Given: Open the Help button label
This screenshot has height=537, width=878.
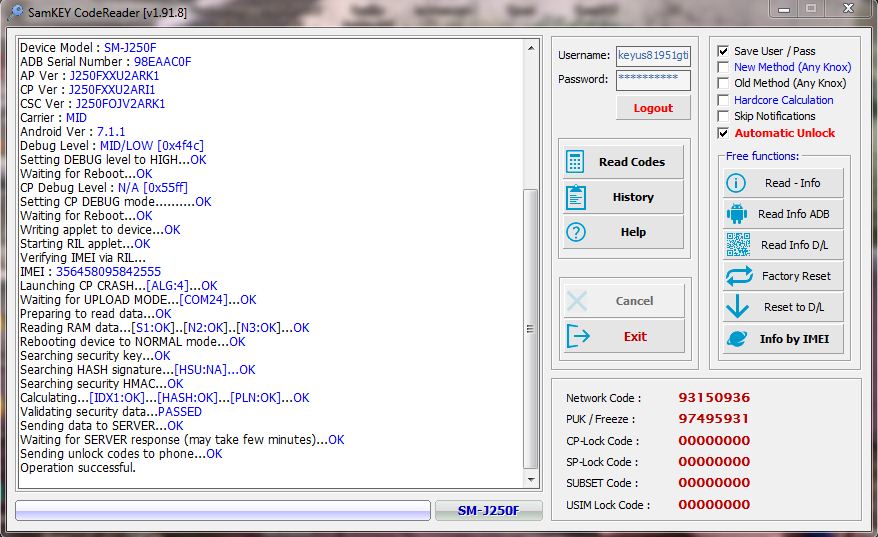Looking at the screenshot, I should pos(633,232).
